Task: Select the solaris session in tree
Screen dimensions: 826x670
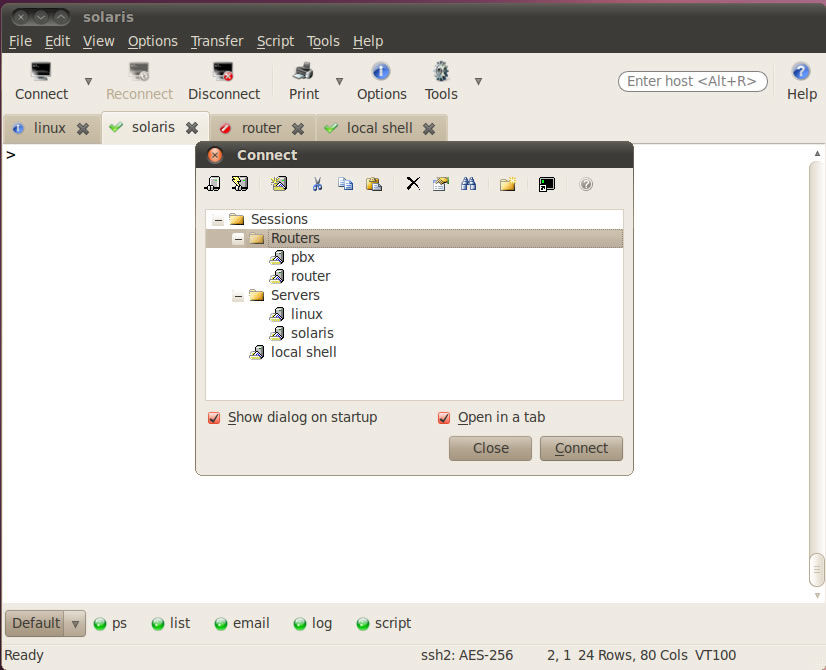Action: tap(312, 333)
